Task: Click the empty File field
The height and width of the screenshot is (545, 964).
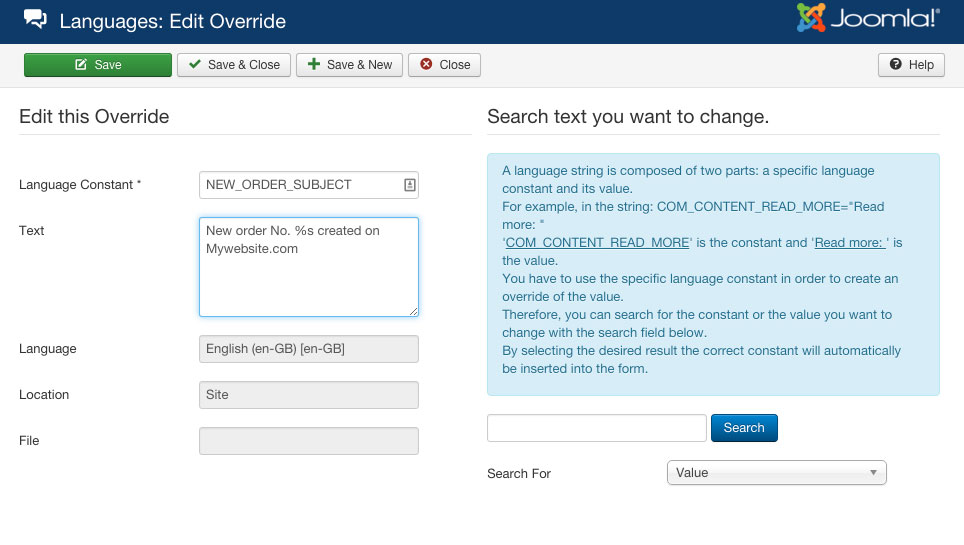Action: [x=309, y=441]
